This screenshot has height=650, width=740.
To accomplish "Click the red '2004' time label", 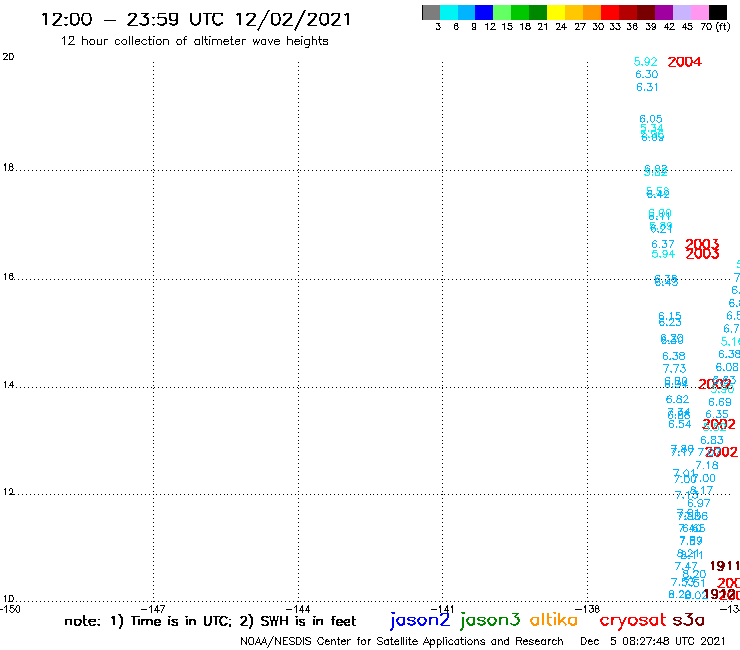I will (x=685, y=62).
